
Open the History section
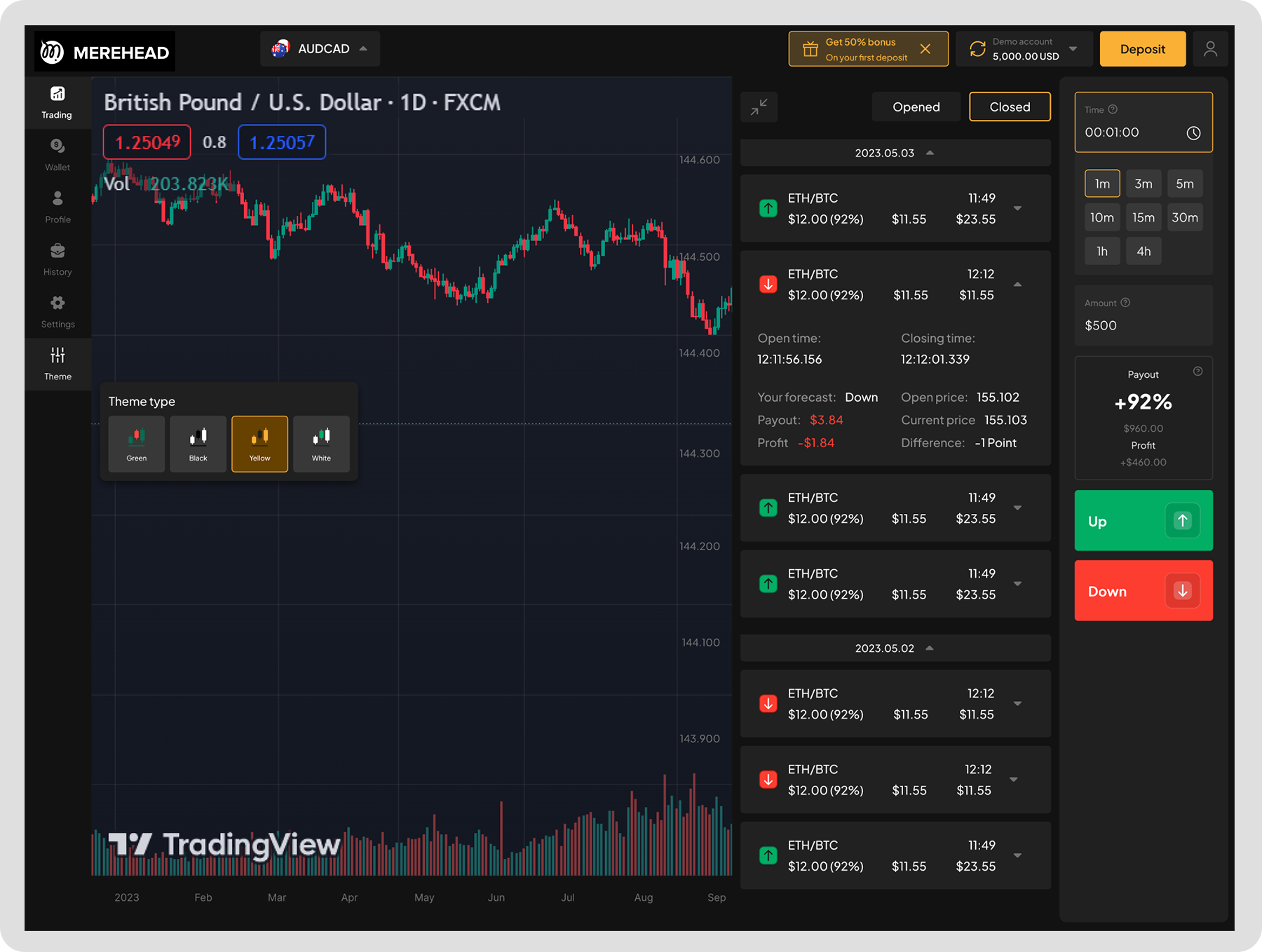point(57,259)
